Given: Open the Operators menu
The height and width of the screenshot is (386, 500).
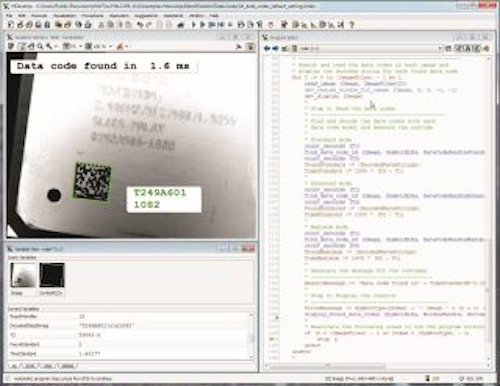Looking at the screenshot, I should pyautogui.click(x=119, y=16).
